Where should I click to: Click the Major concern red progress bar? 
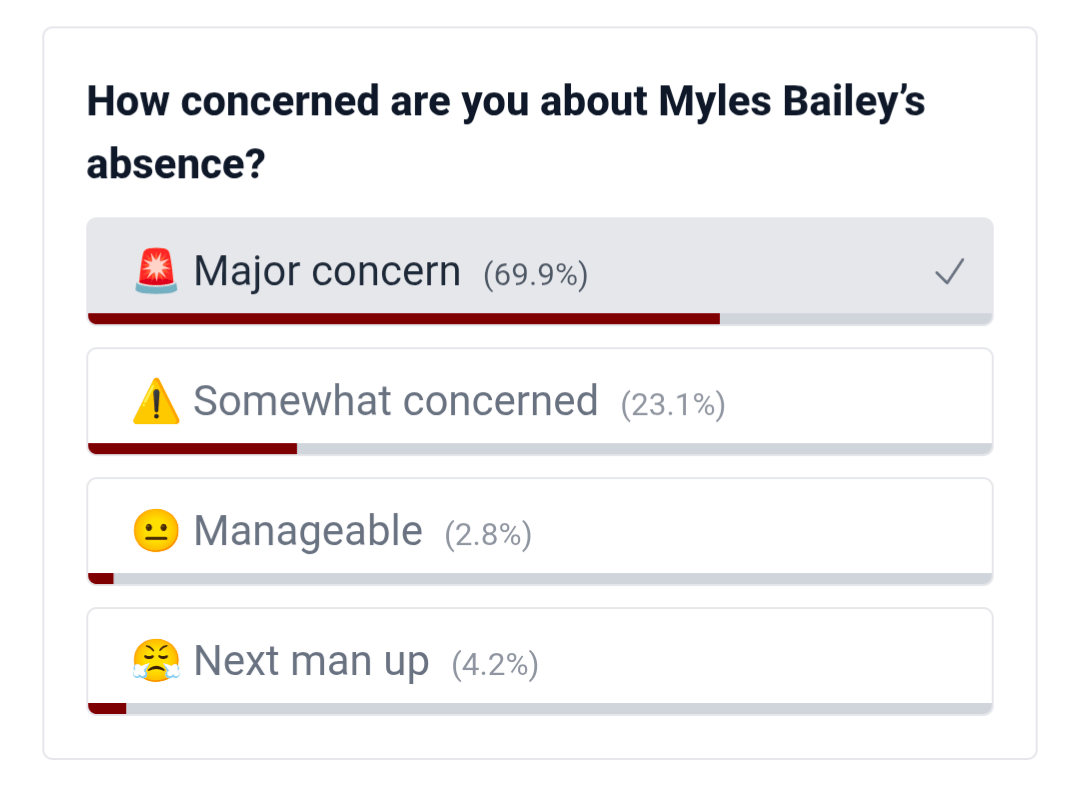(403, 319)
